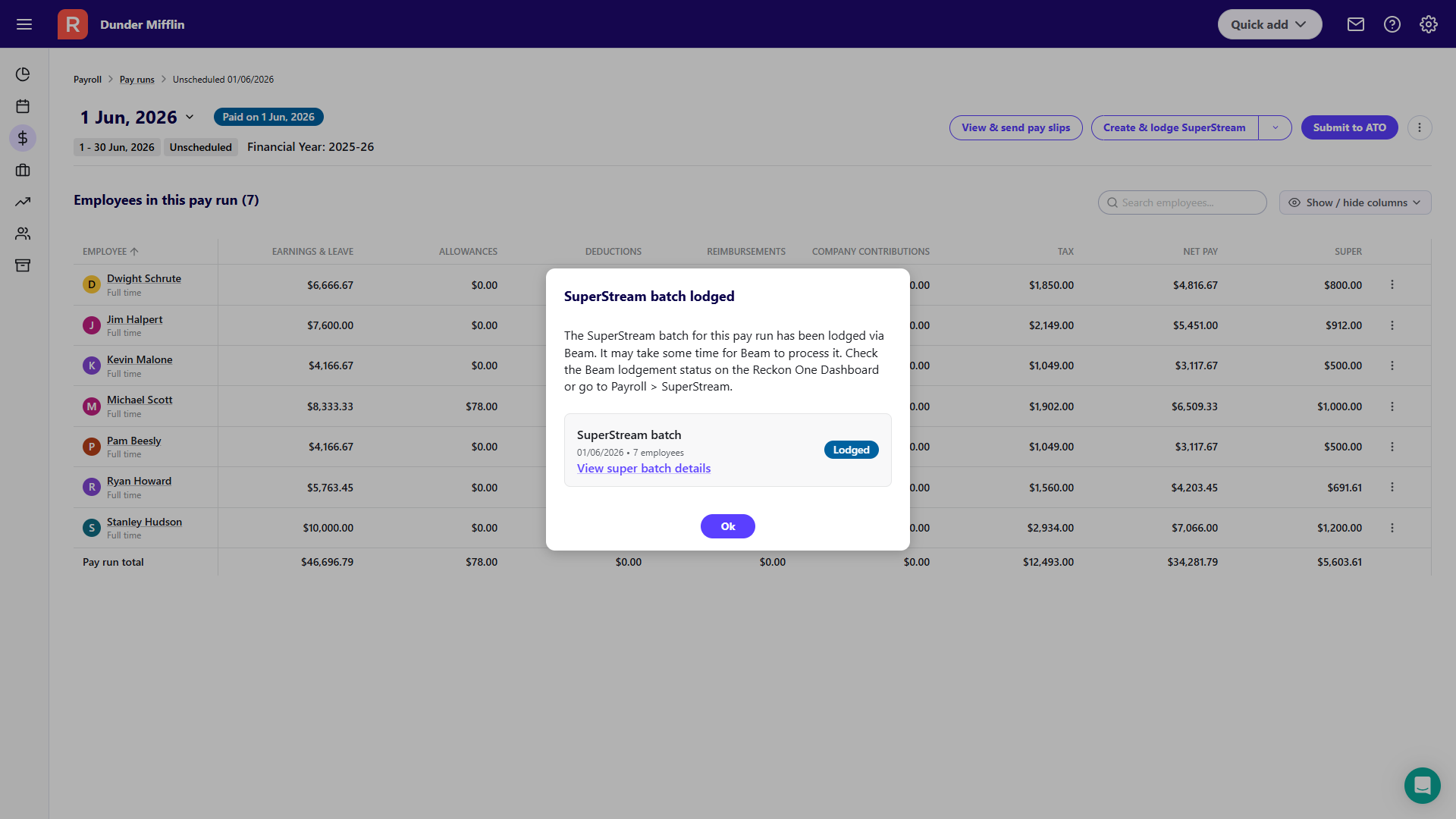Open row options for Dwight Schrute
Viewport: 1456px width, 819px height.
(1392, 284)
